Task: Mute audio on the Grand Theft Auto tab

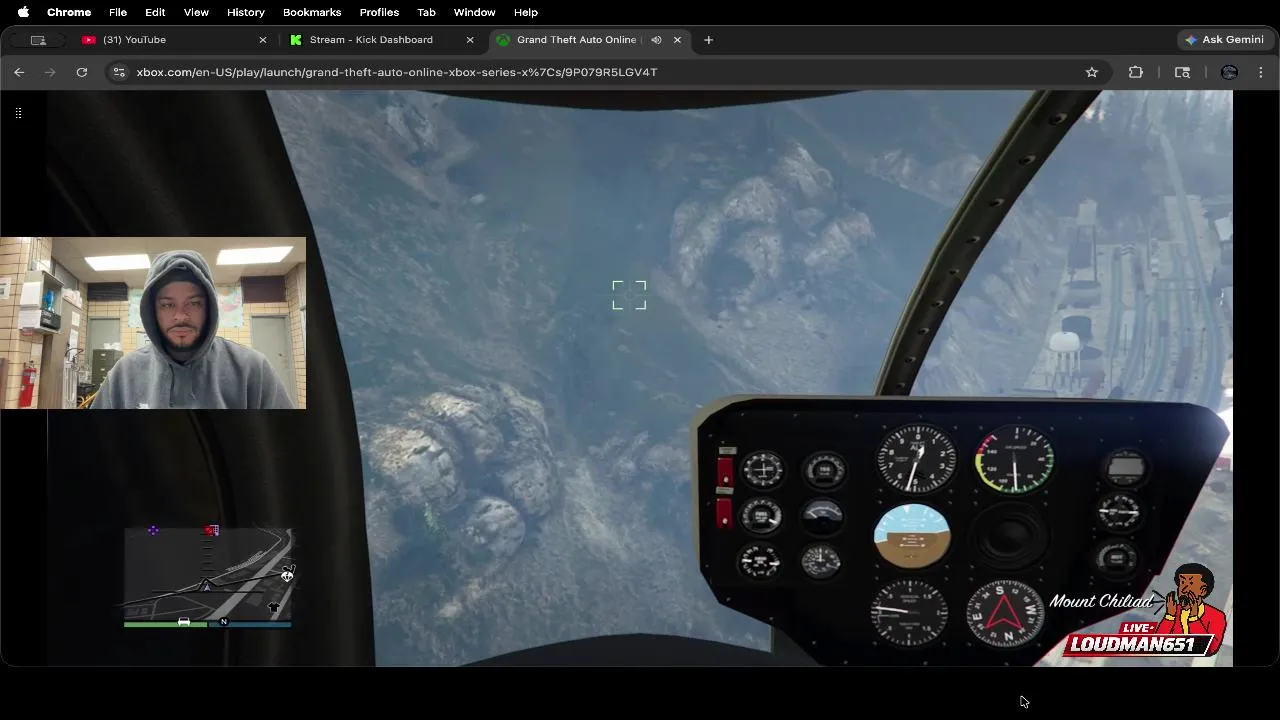Action: [656, 40]
